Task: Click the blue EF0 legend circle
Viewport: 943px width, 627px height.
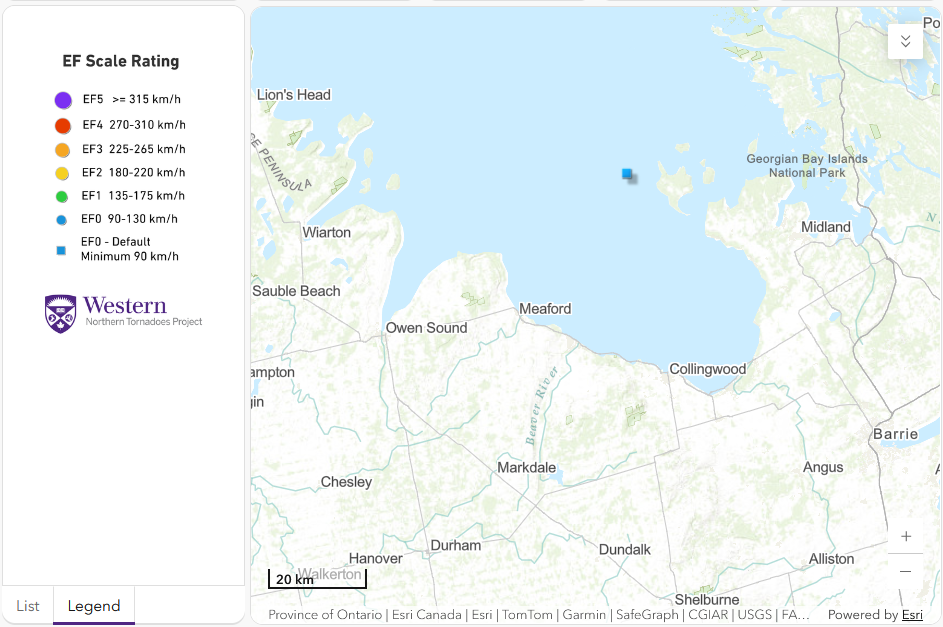Action: (x=61, y=220)
